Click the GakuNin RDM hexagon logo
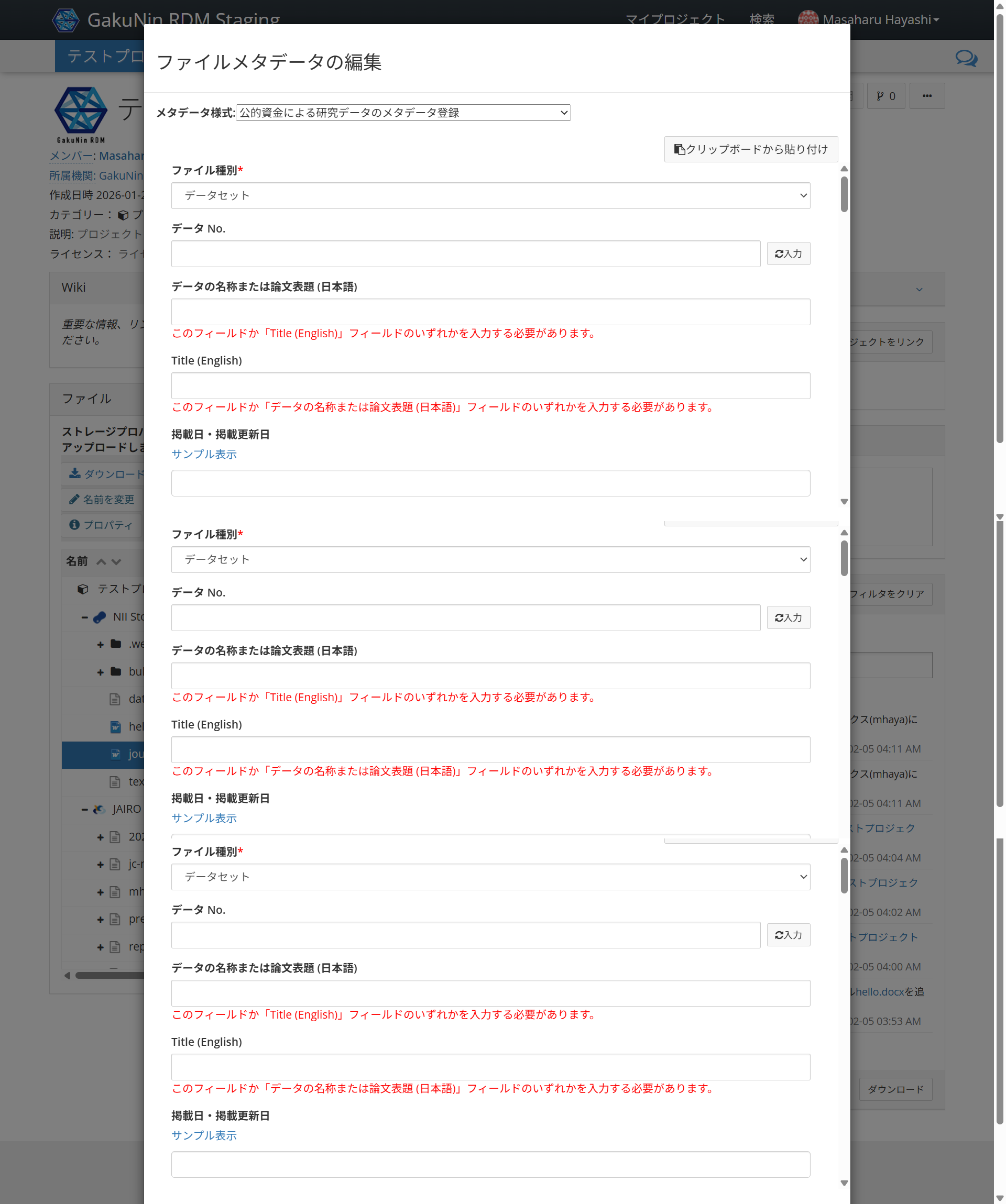Viewport: 1006px width, 1204px height. tap(65, 19)
